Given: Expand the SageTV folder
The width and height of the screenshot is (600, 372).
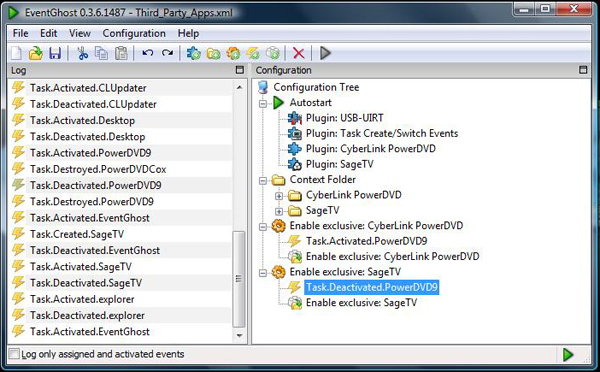Looking at the screenshot, I should pos(279,211).
